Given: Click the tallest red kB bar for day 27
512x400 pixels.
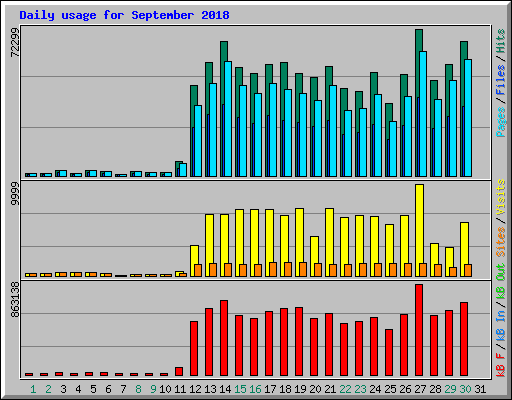Looking at the screenshot, I should click(x=419, y=330).
